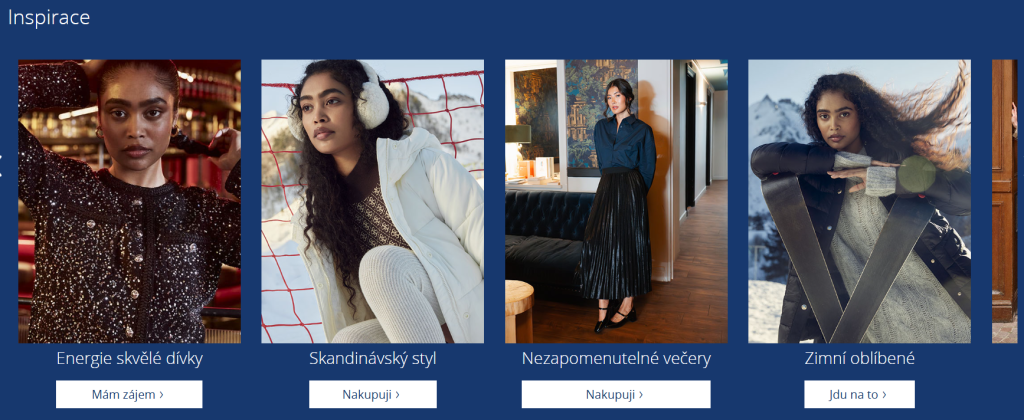Open the Energie skvělé dívky title link
This screenshot has height=420, width=1024.
(x=129, y=359)
